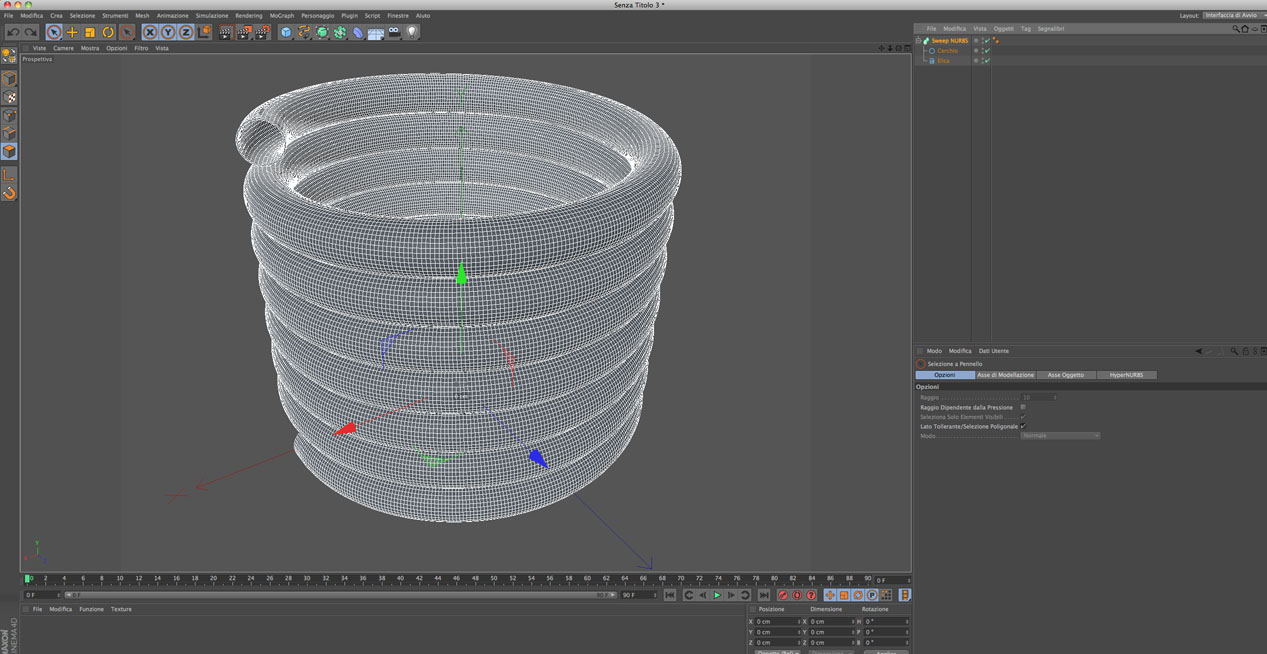Collapse the Sweep NURBS tree node

click(x=919, y=41)
